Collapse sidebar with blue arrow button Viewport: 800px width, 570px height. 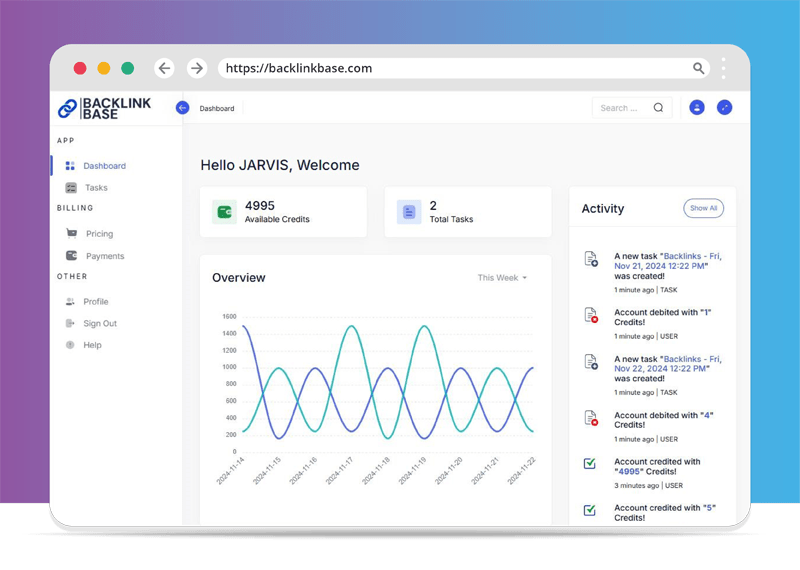pos(182,108)
